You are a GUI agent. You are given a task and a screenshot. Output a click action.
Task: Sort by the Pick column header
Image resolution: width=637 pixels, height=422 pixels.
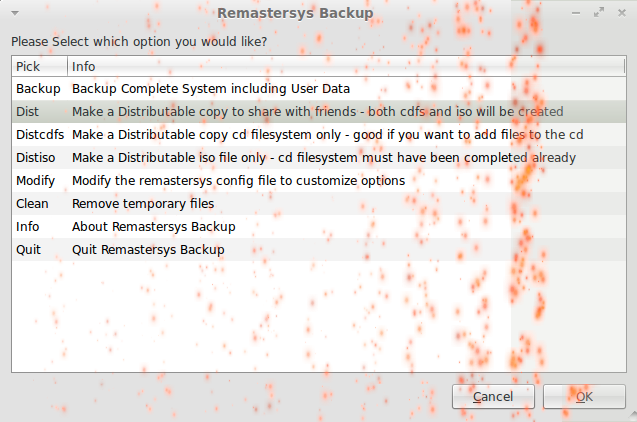[39, 66]
